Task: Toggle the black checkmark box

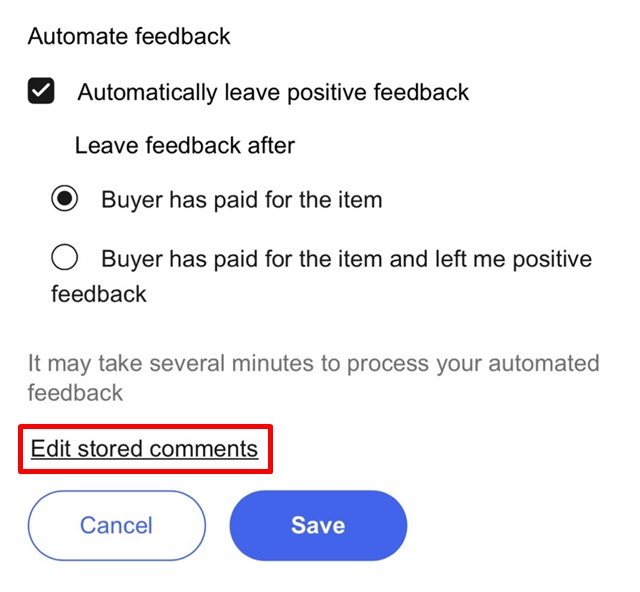Action: pyautogui.click(x=41, y=93)
